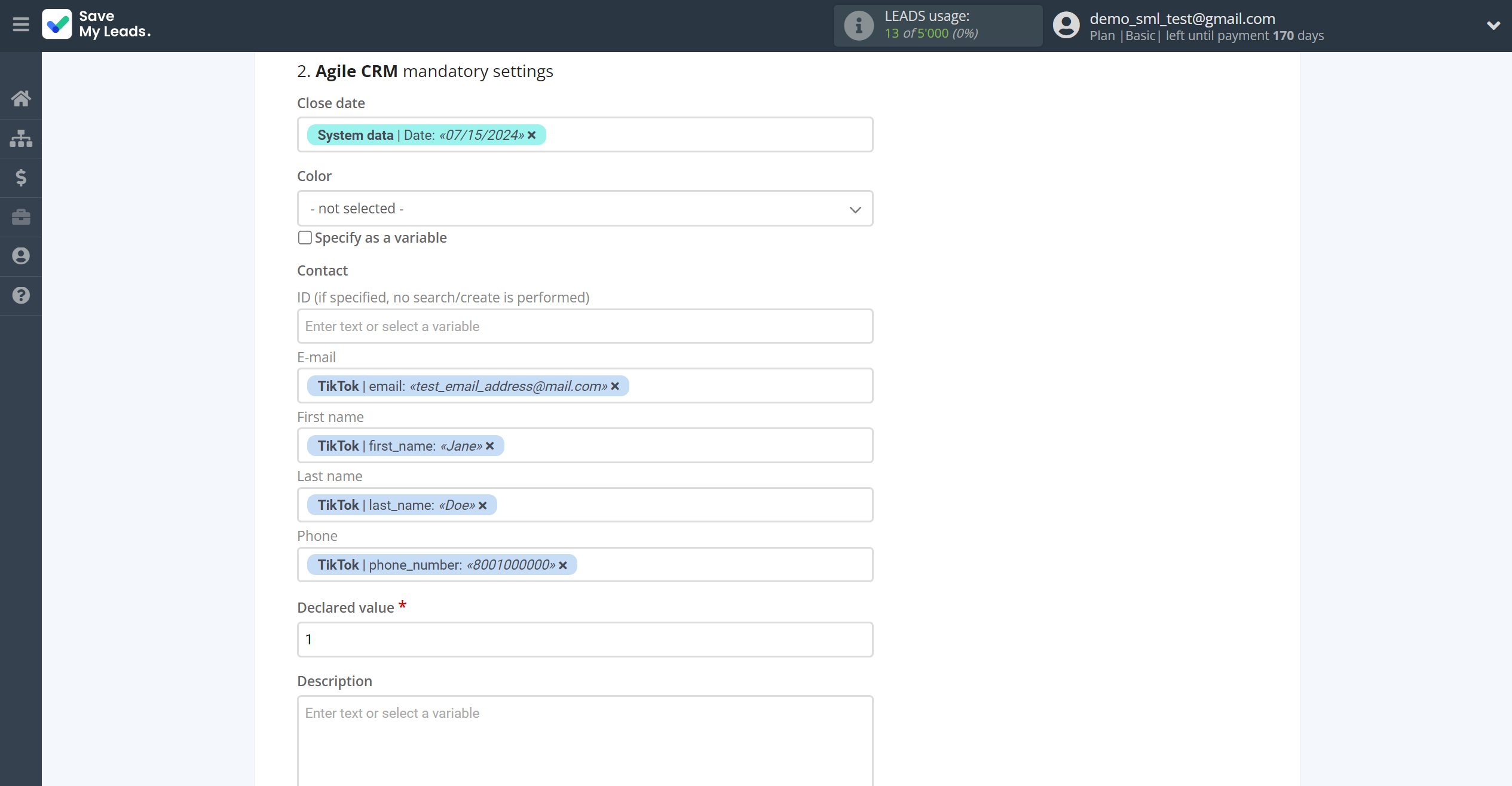Remove the System data Date tag
This screenshot has width=1512, height=786.
coord(532,135)
